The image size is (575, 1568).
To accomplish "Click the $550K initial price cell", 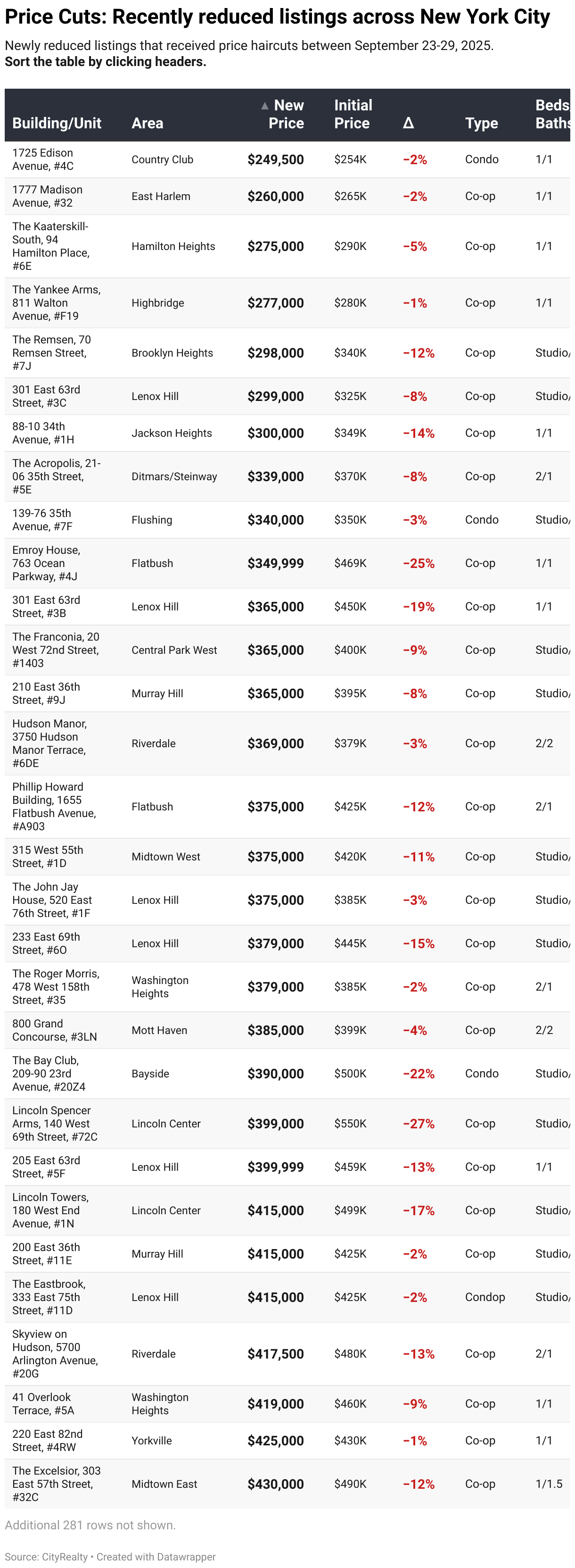I will [x=351, y=1124].
